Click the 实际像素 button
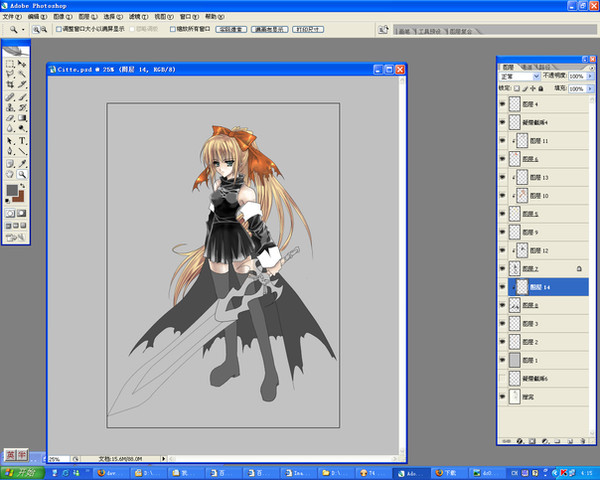The width and height of the screenshot is (600, 480). (231, 29)
